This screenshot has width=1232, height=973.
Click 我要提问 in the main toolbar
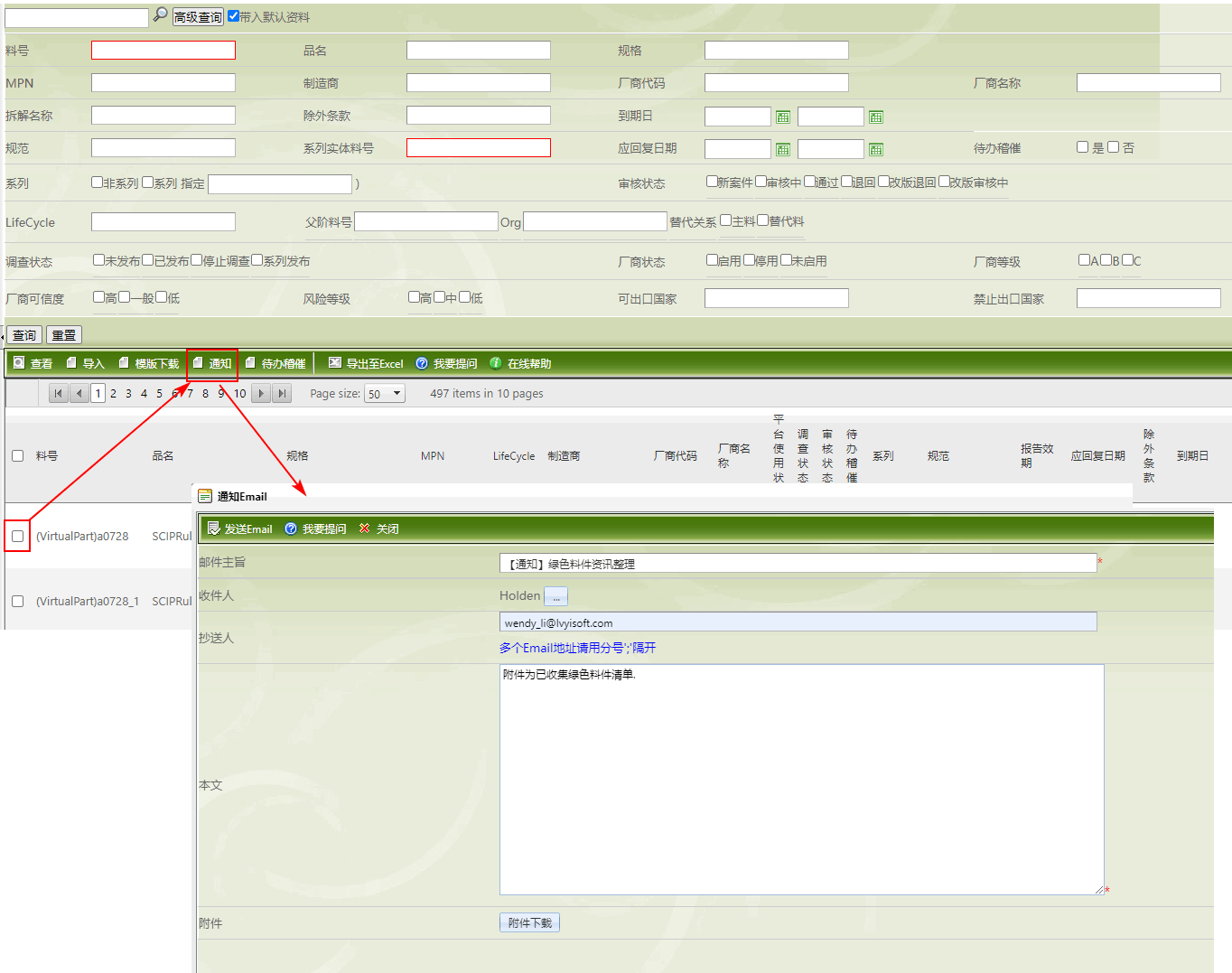click(x=446, y=363)
